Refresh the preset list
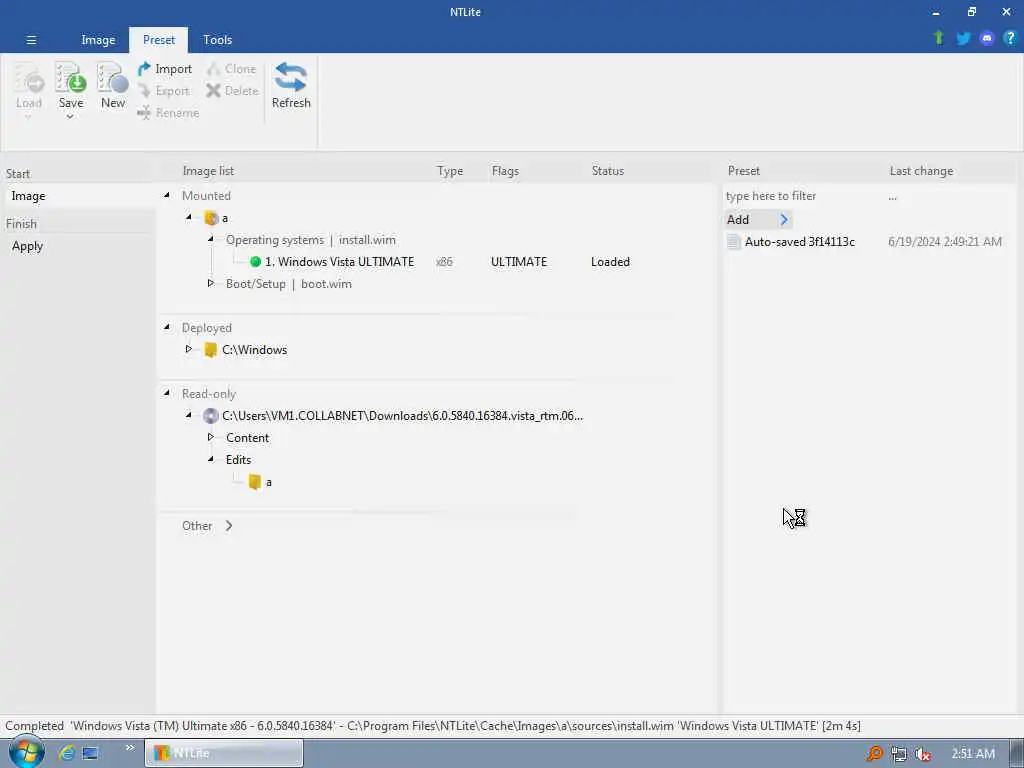This screenshot has height=768, width=1024. (x=291, y=85)
